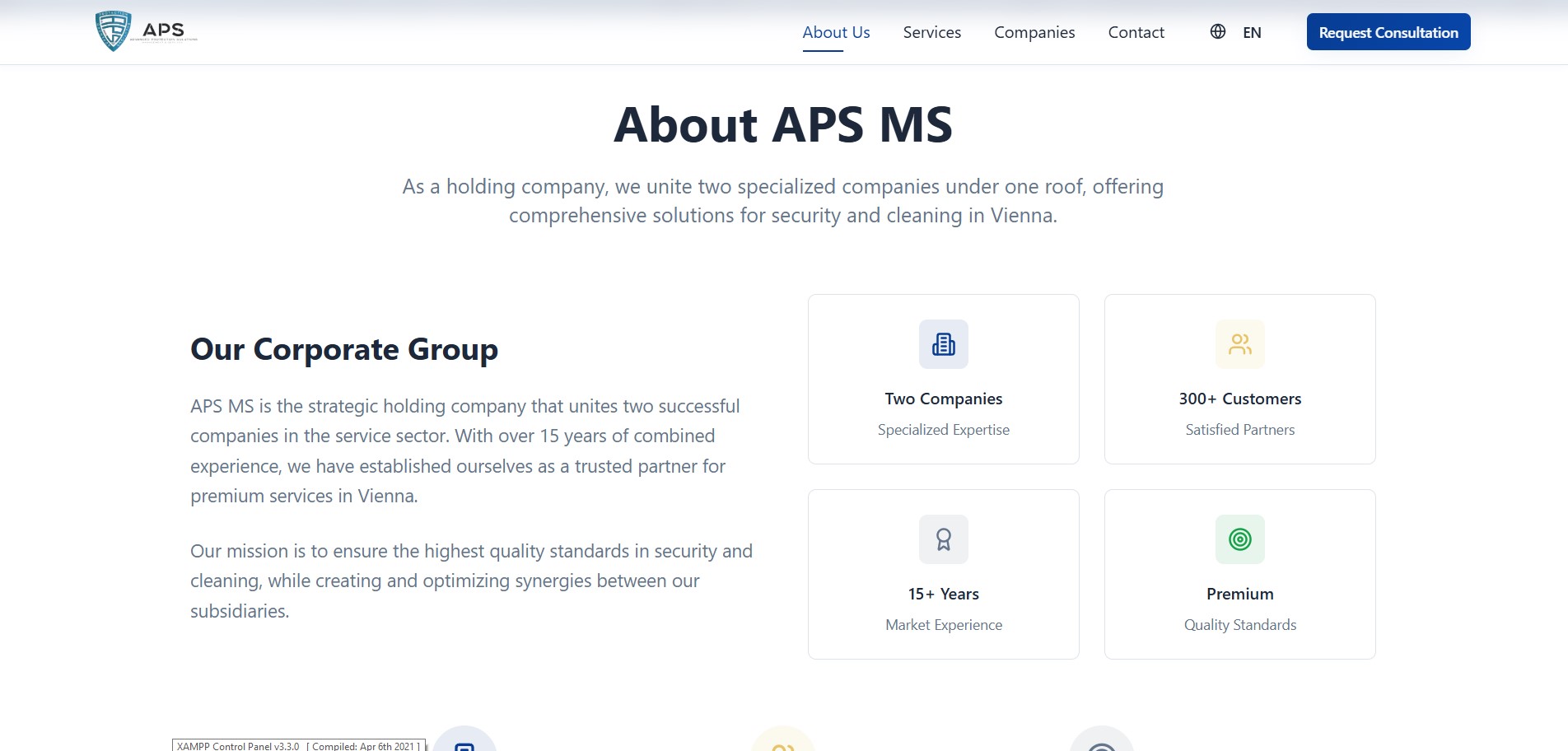Click the globe language icon
Screen dimensions: 1568x751
click(1218, 32)
